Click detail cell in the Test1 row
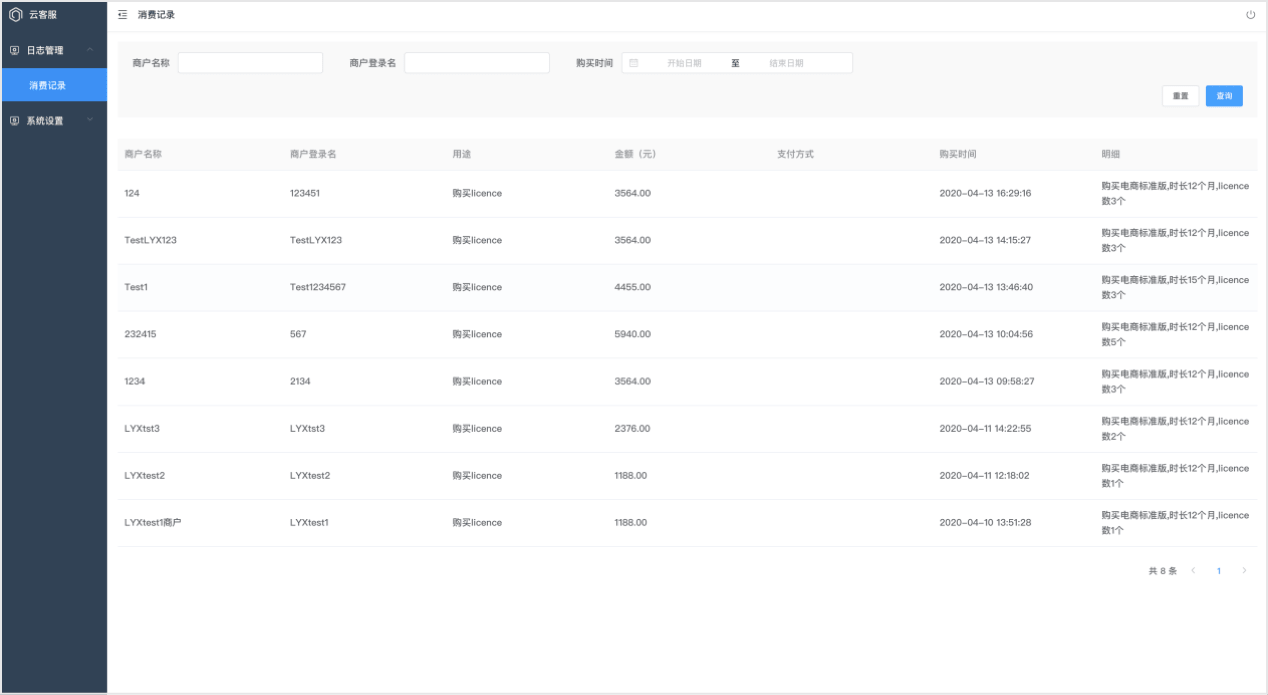Screen dimensions: 1268x695 click(1175, 287)
